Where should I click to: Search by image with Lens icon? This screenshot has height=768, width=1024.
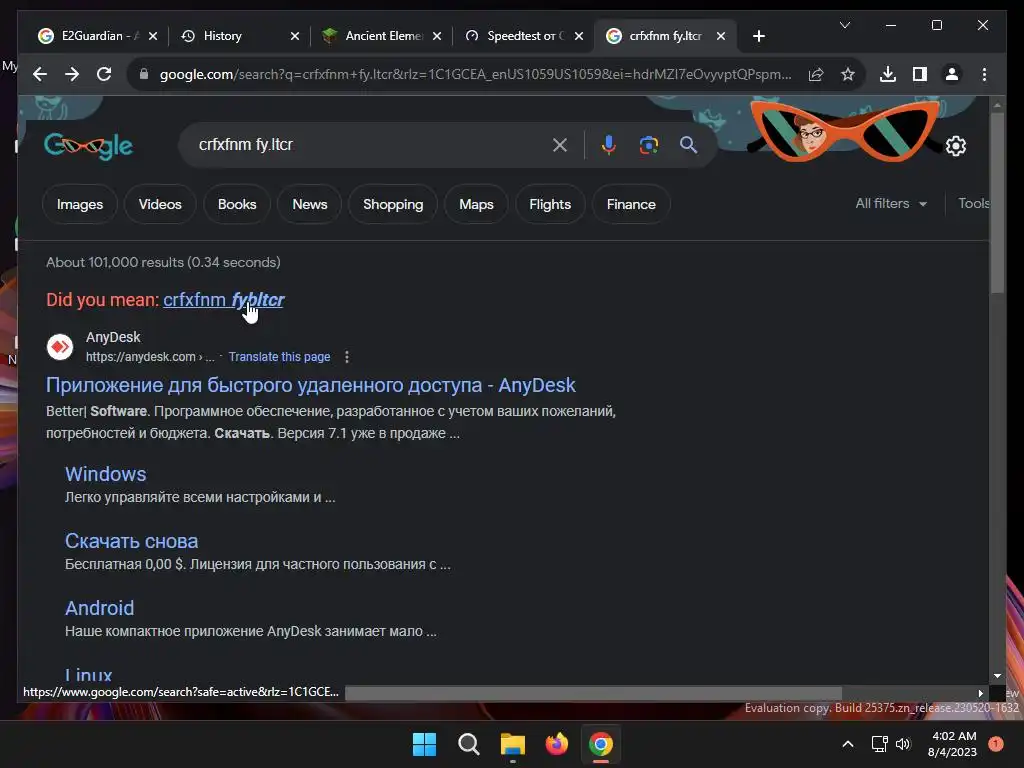(x=648, y=145)
